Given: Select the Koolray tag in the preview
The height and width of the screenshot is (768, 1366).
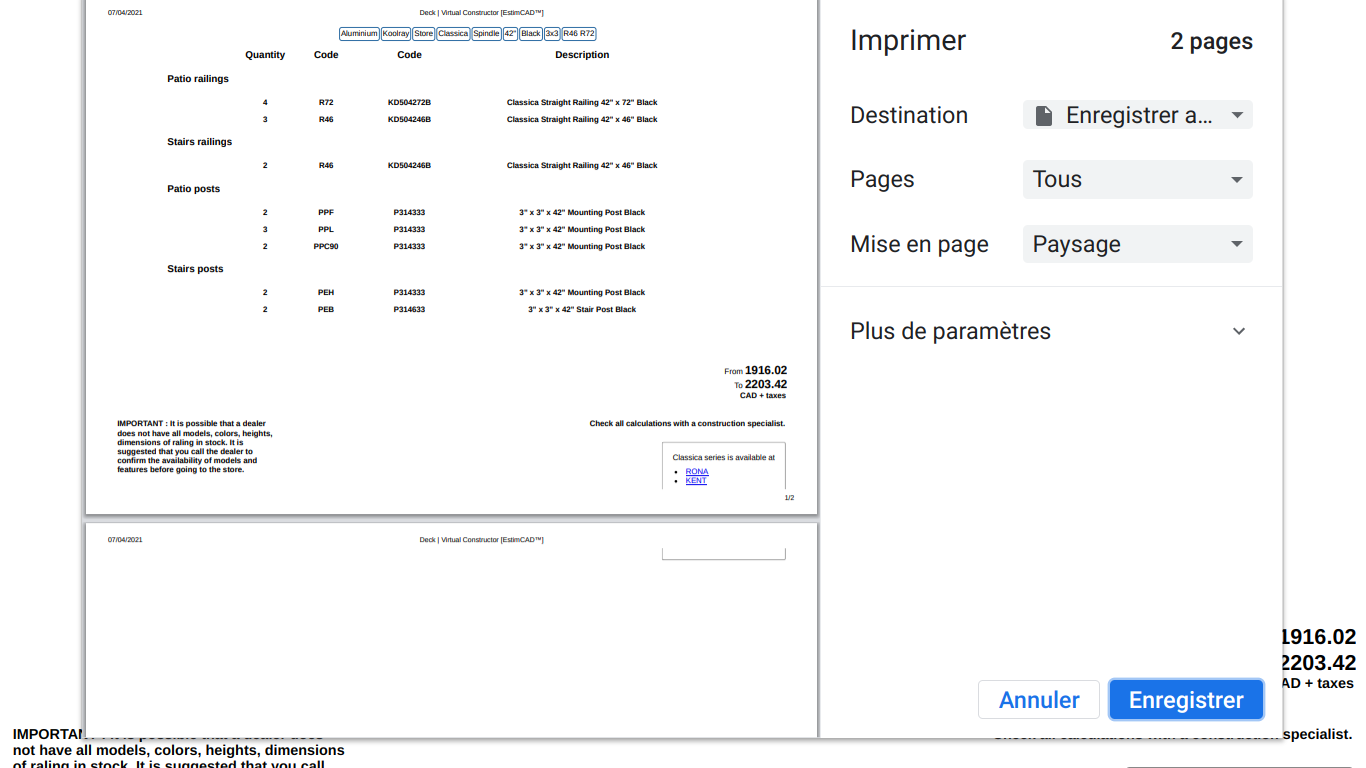Looking at the screenshot, I should tap(396, 33).
